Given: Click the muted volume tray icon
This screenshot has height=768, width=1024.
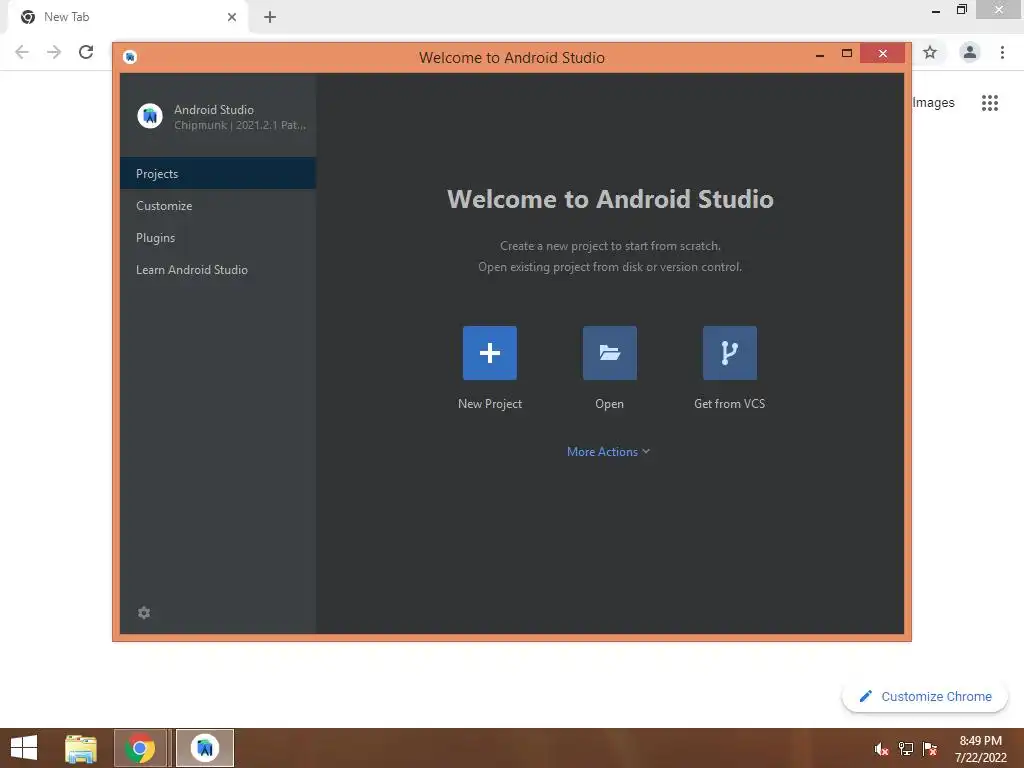Looking at the screenshot, I should pyautogui.click(x=882, y=749).
